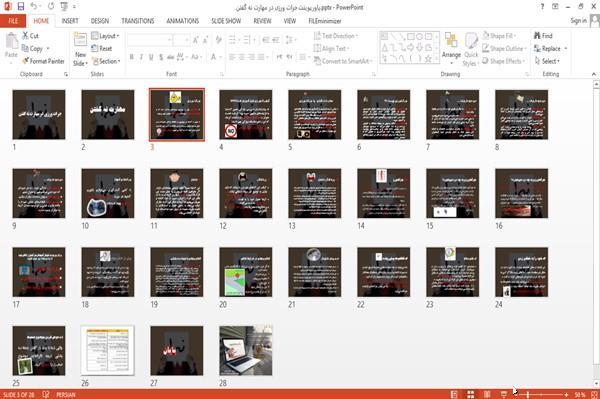Viewport: 600px width, 399px height.
Task: Click the Reset slide button
Action: [x=102, y=49]
